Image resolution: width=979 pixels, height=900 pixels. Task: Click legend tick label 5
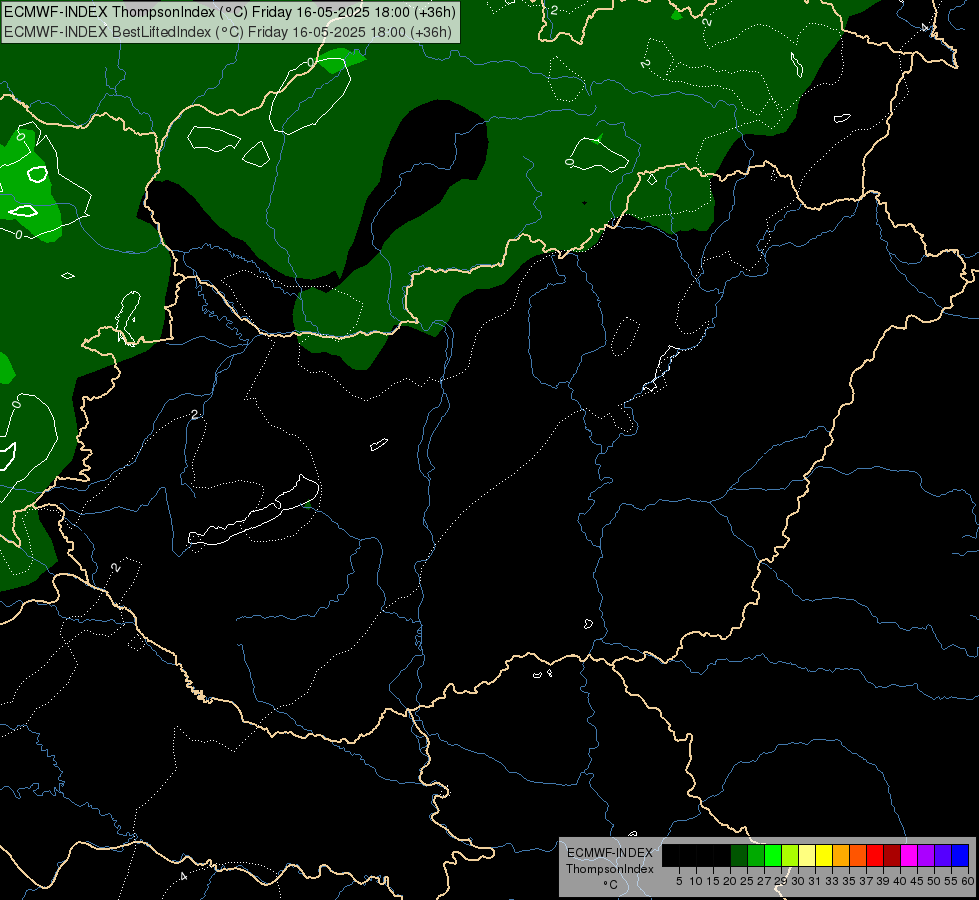point(679,881)
